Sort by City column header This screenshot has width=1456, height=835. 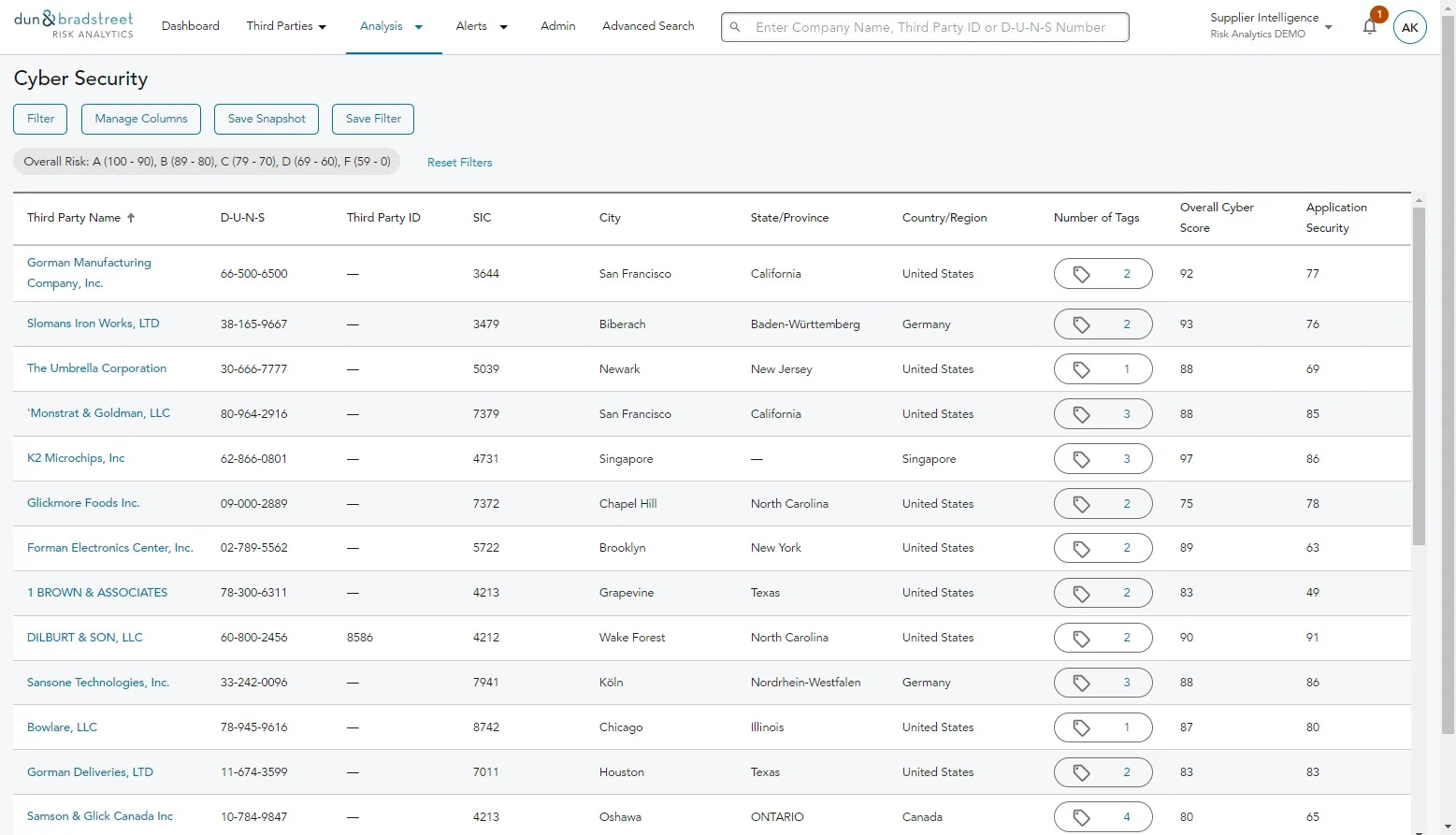tap(610, 218)
